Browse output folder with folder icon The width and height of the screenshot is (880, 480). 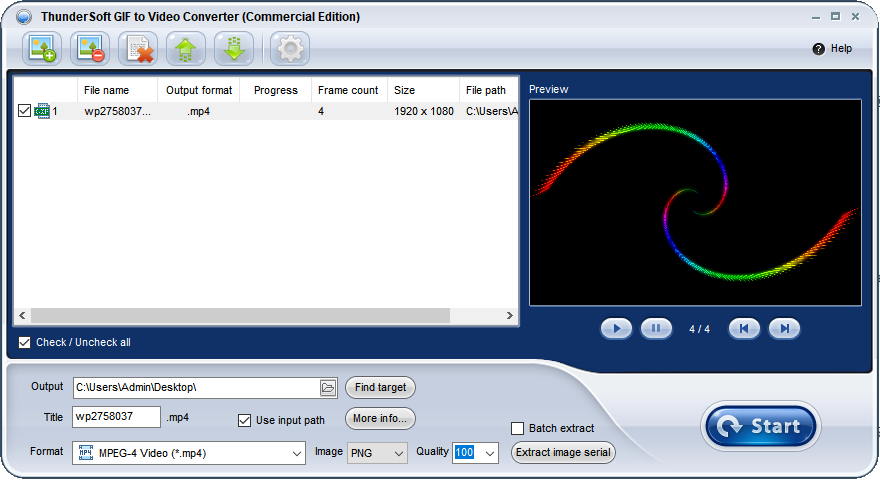point(327,387)
